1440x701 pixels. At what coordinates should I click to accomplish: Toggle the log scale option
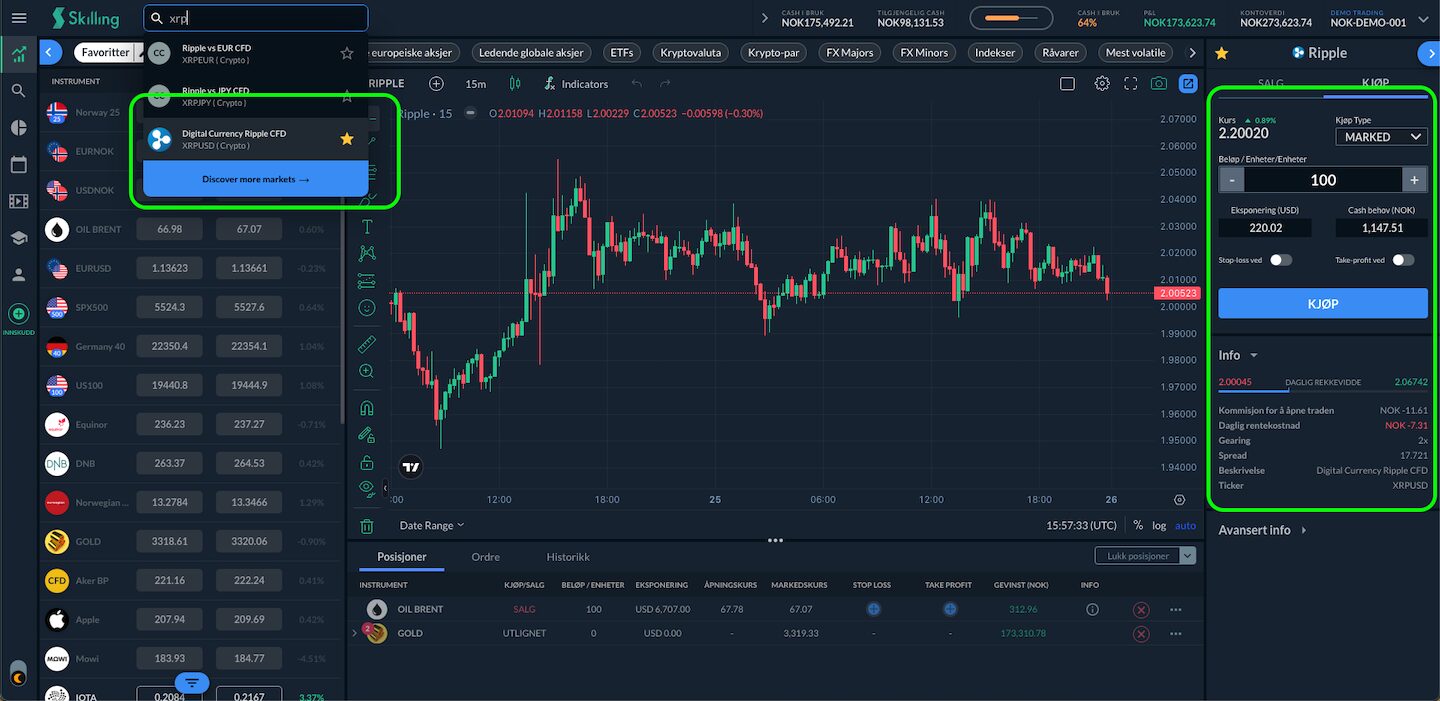pos(1159,525)
